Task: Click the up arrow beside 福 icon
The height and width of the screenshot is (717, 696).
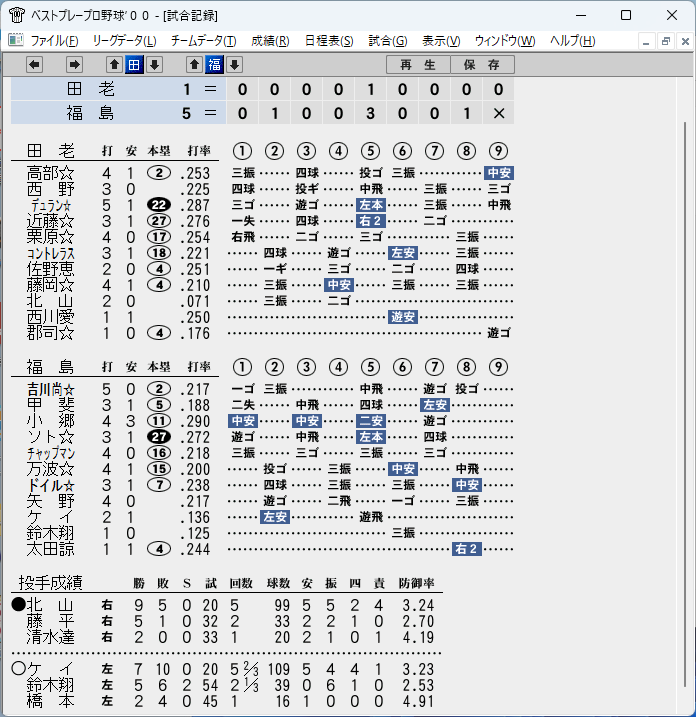Action: (194, 64)
